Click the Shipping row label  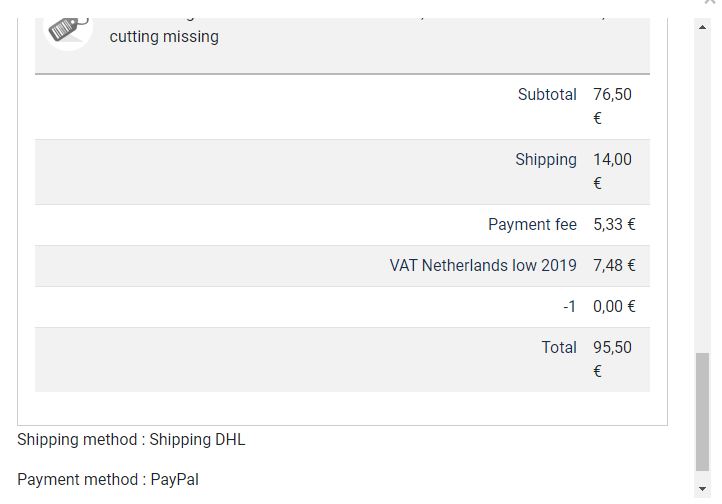tap(546, 160)
